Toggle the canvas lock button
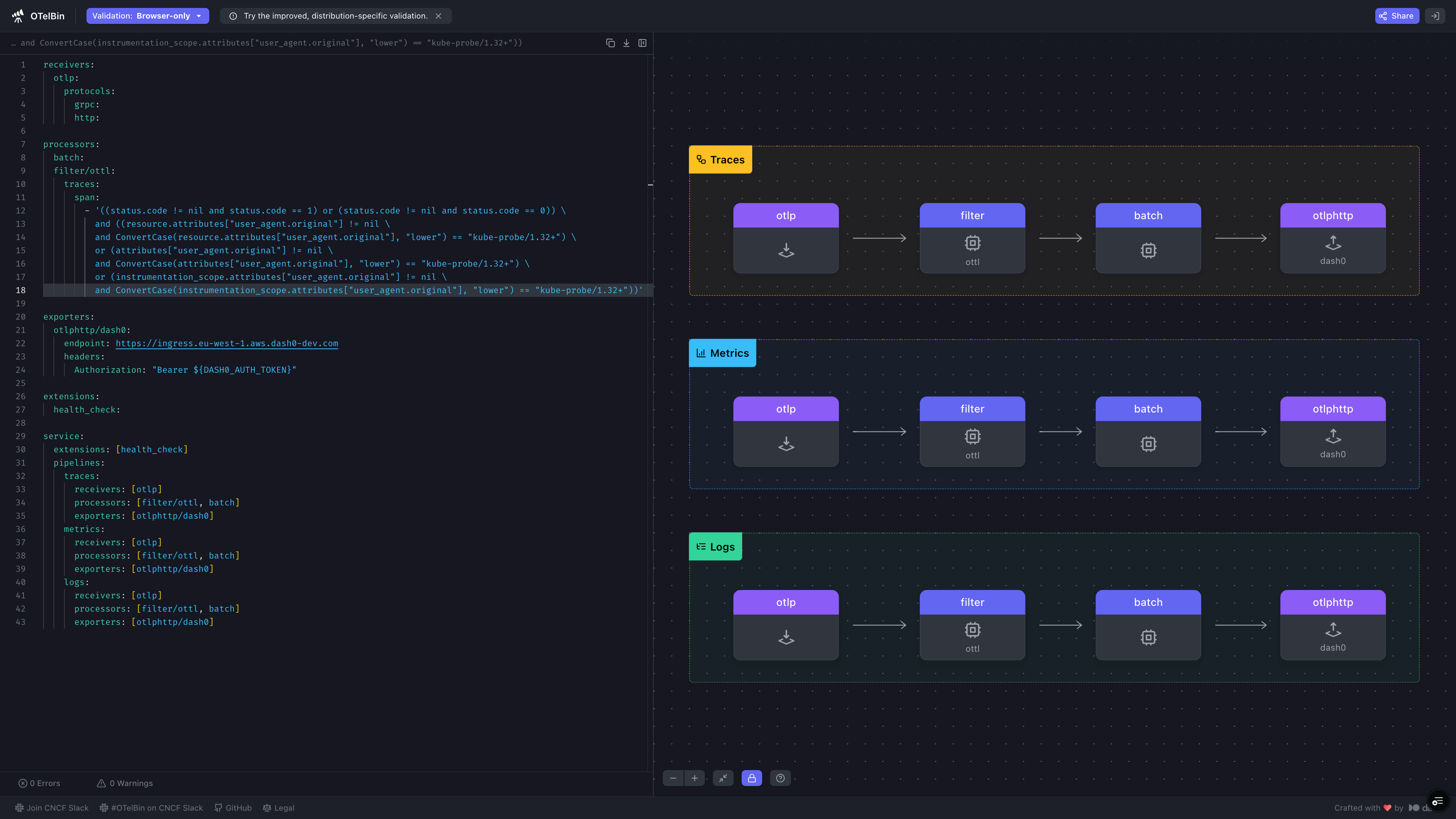 coord(752,778)
